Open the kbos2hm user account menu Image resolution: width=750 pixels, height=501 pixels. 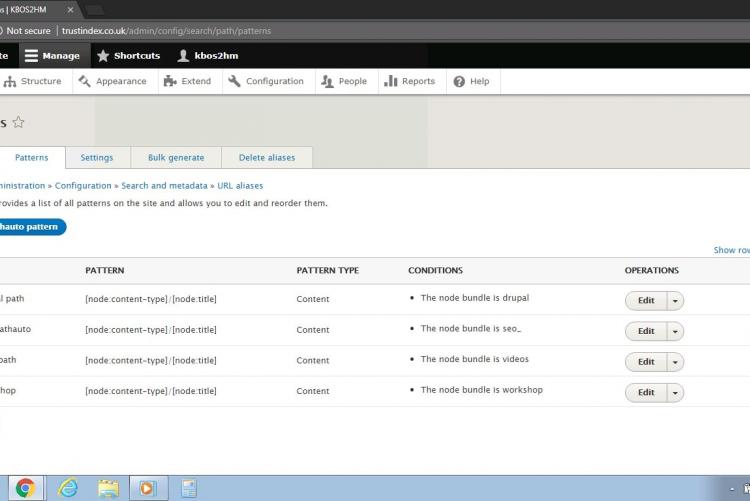208,56
